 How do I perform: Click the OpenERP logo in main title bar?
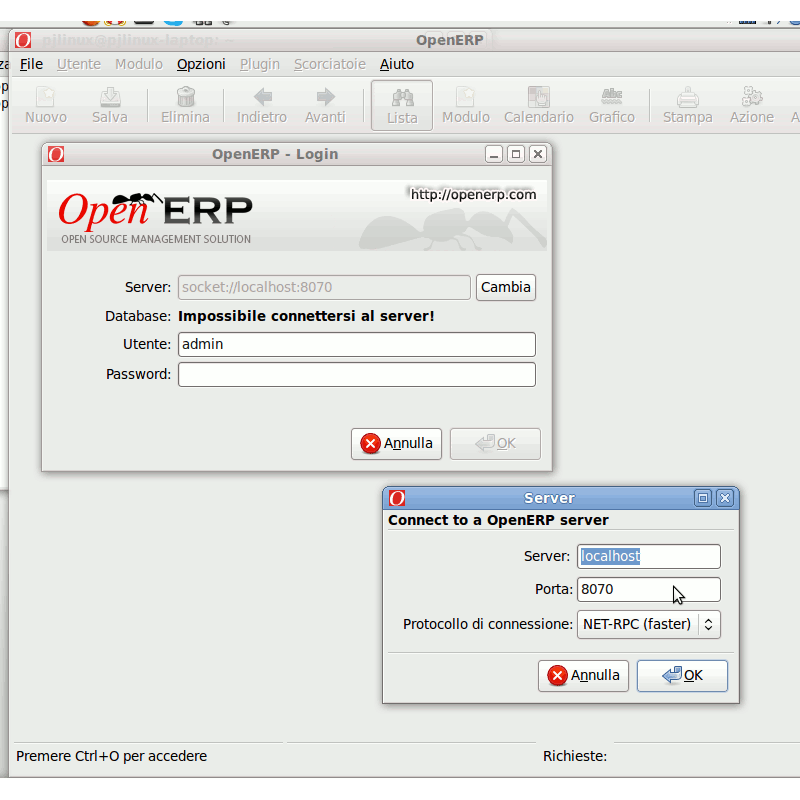pos(23,40)
